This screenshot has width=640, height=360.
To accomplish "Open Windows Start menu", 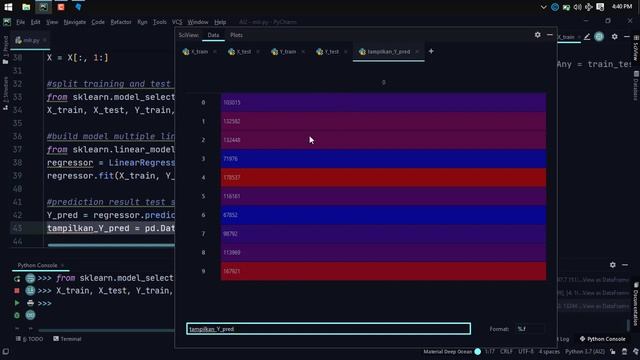I will [x=8, y=7].
